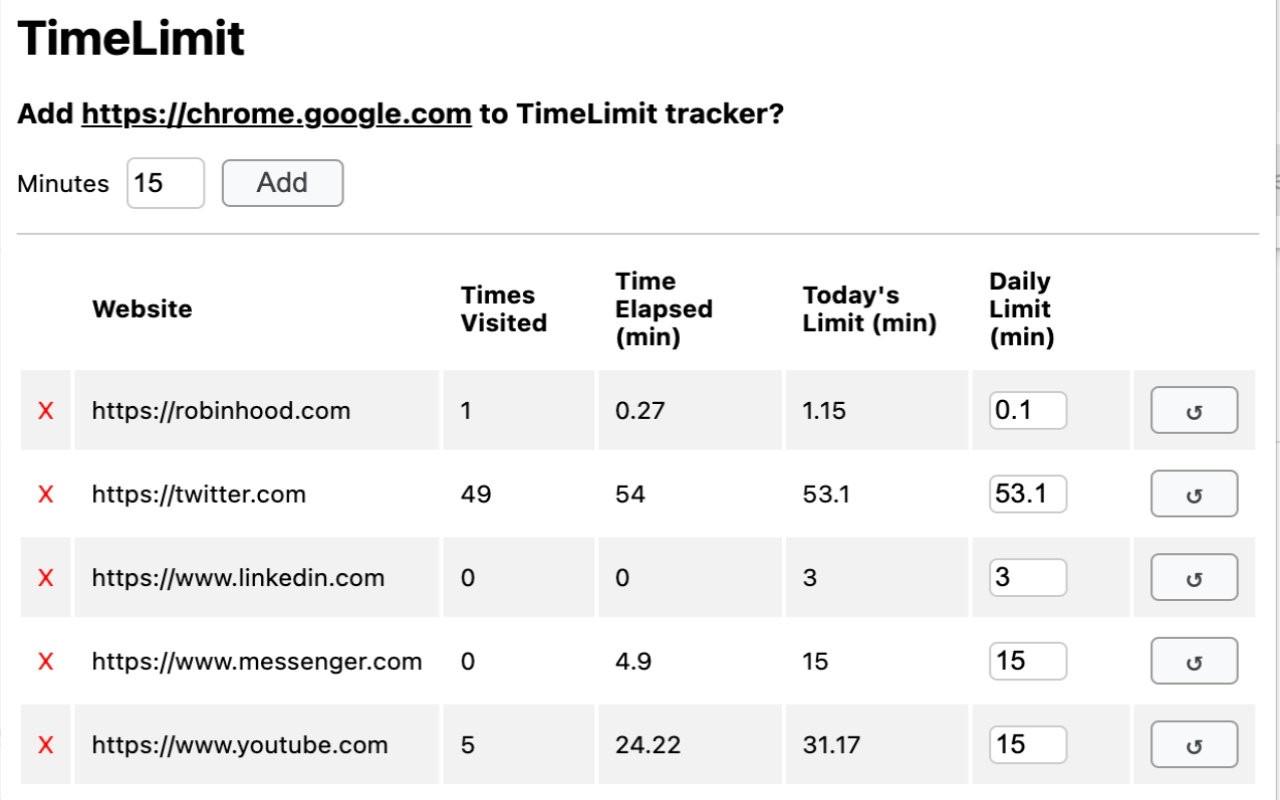
Task: Edit twitter.com's daily limit value
Action: point(1027,494)
